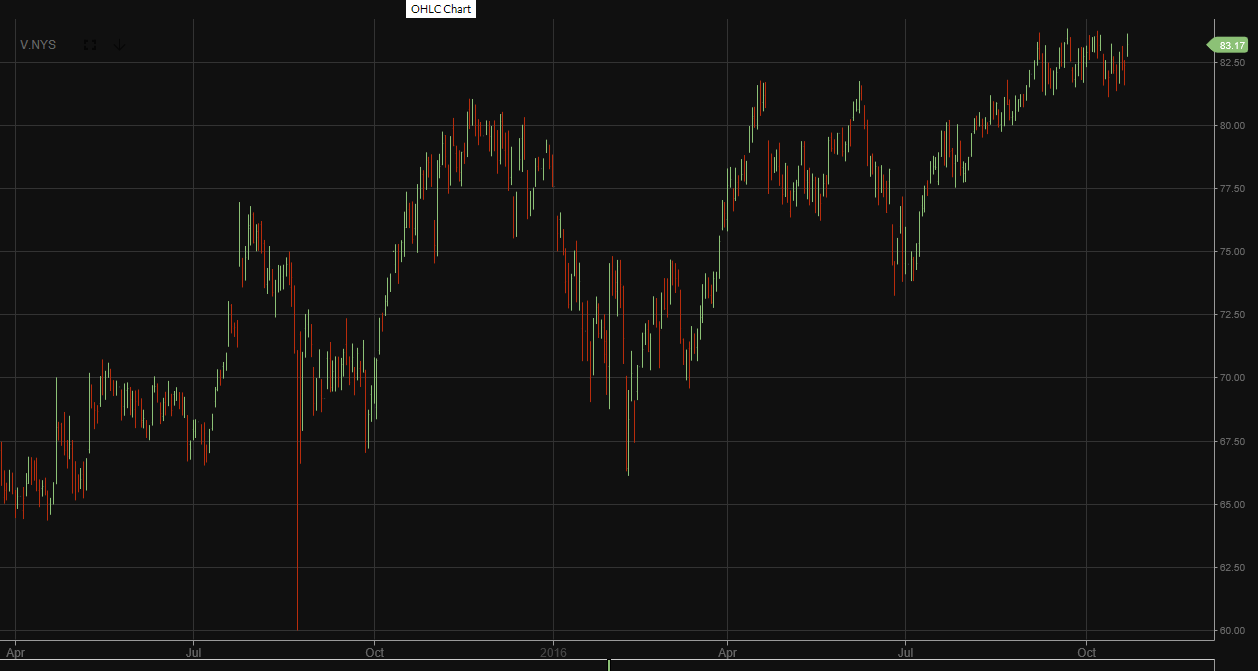Click the 77.50 price axis label

click(x=1231, y=188)
